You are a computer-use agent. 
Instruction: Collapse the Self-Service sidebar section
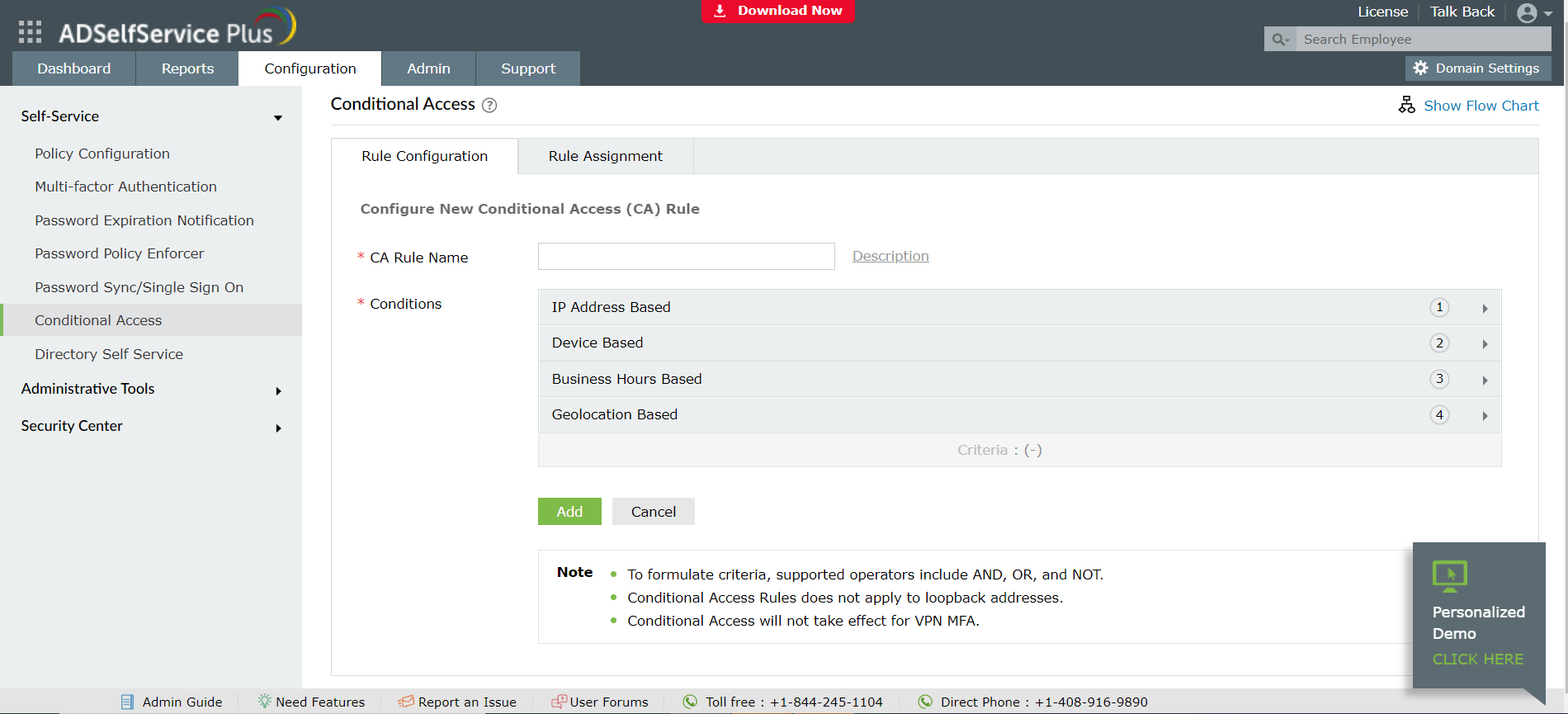tap(278, 118)
